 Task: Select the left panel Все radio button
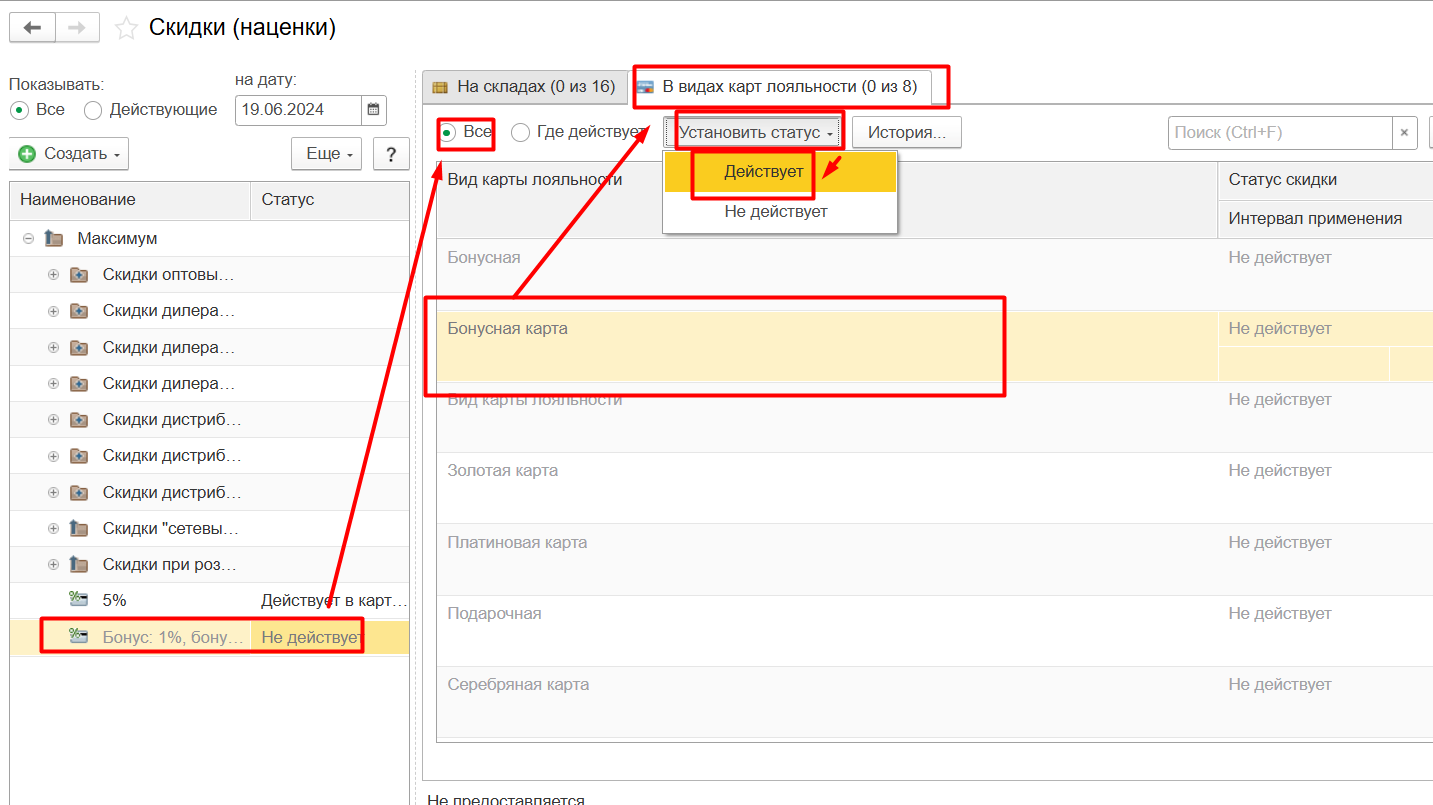point(19,110)
